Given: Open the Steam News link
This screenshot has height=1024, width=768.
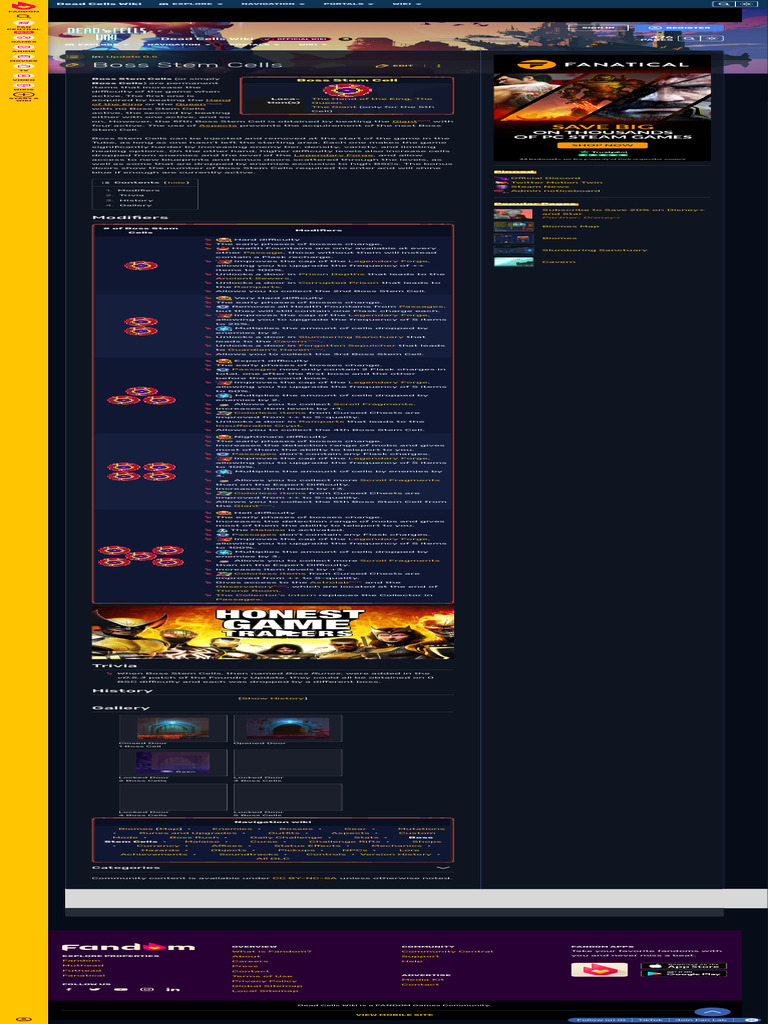Looking at the screenshot, I should tap(540, 187).
